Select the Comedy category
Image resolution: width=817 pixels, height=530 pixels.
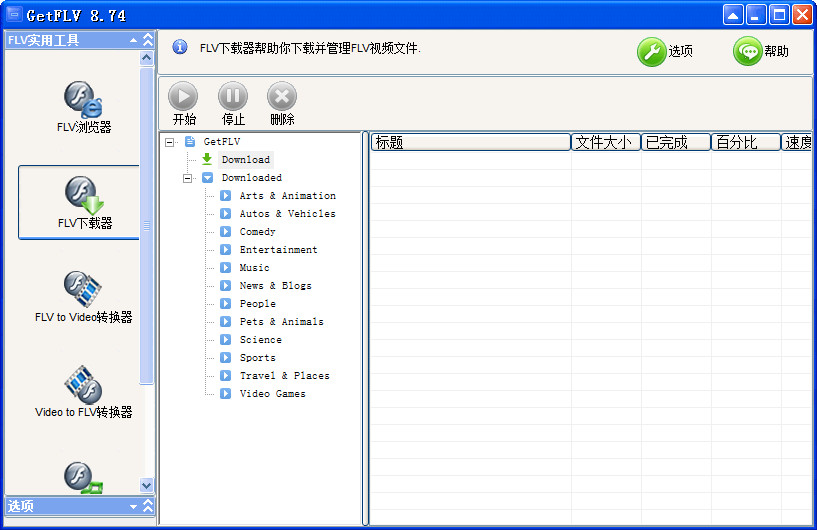(257, 231)
